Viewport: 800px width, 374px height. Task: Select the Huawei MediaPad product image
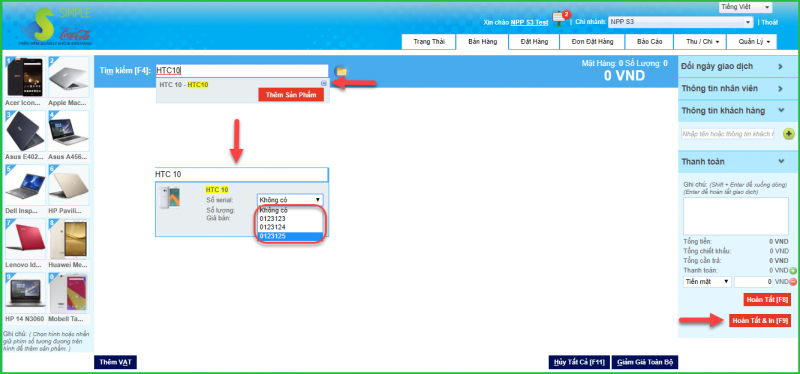pos(68,239)
